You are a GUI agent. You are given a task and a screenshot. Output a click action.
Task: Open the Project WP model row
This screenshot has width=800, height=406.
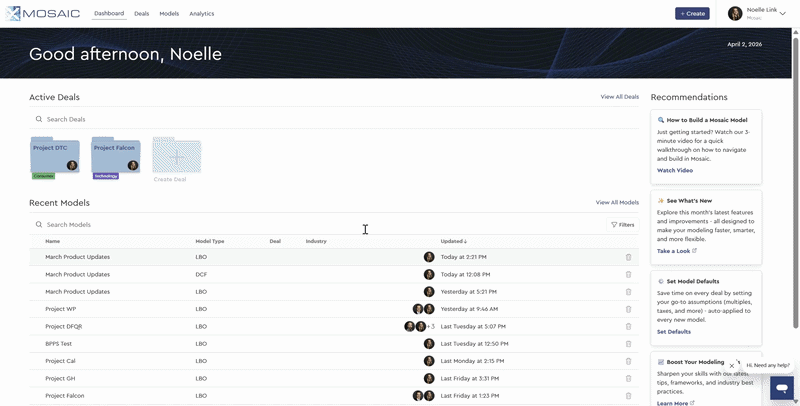coord(334,309)
